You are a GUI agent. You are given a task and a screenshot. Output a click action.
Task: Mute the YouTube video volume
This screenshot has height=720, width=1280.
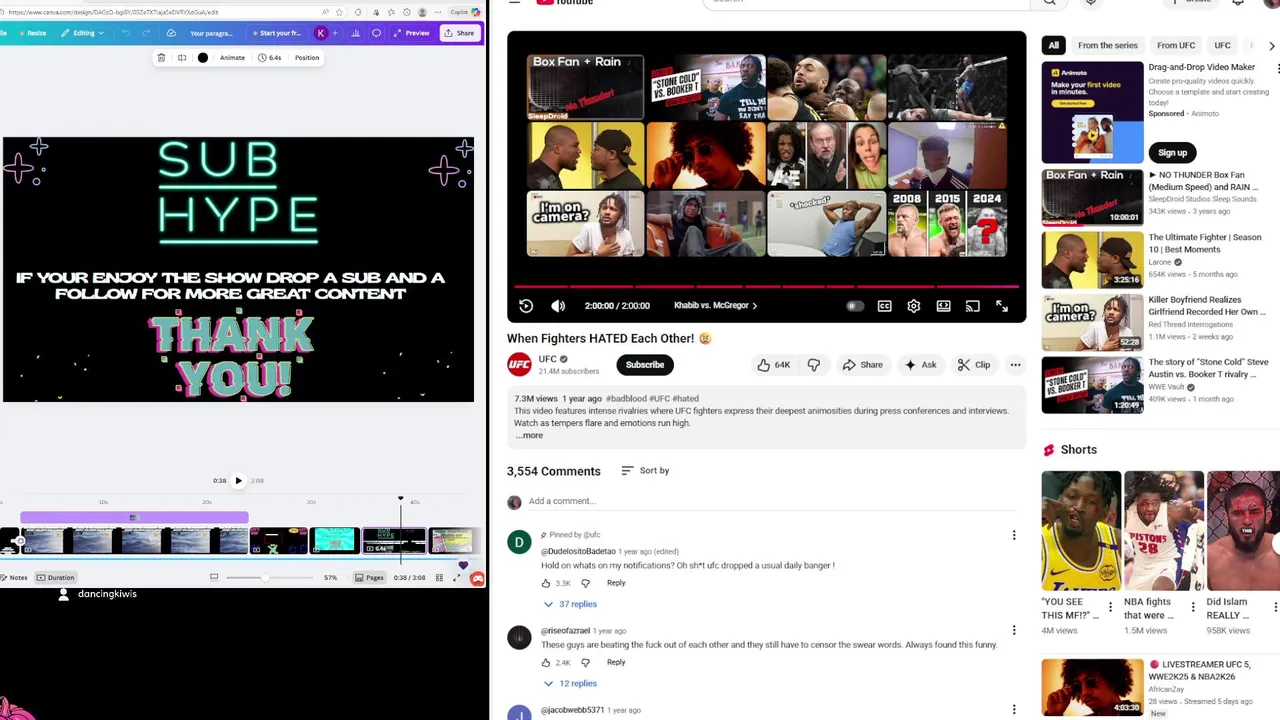(558, 306)
